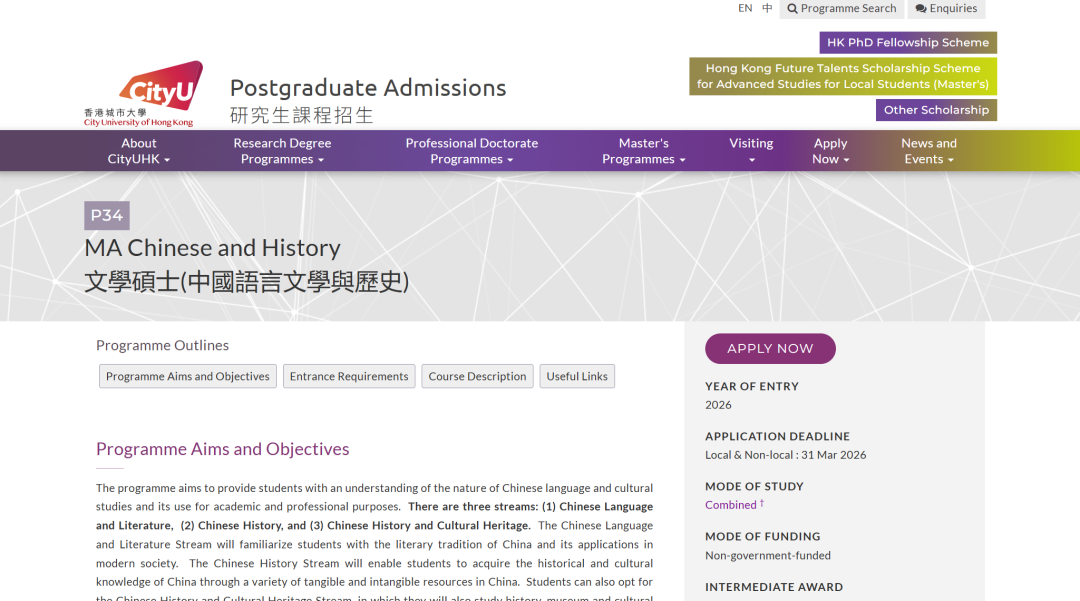The height and width of the screenshot is (601, 1080).
Task: Click the Programme Search magnifier icon
Action: point(793,8)
